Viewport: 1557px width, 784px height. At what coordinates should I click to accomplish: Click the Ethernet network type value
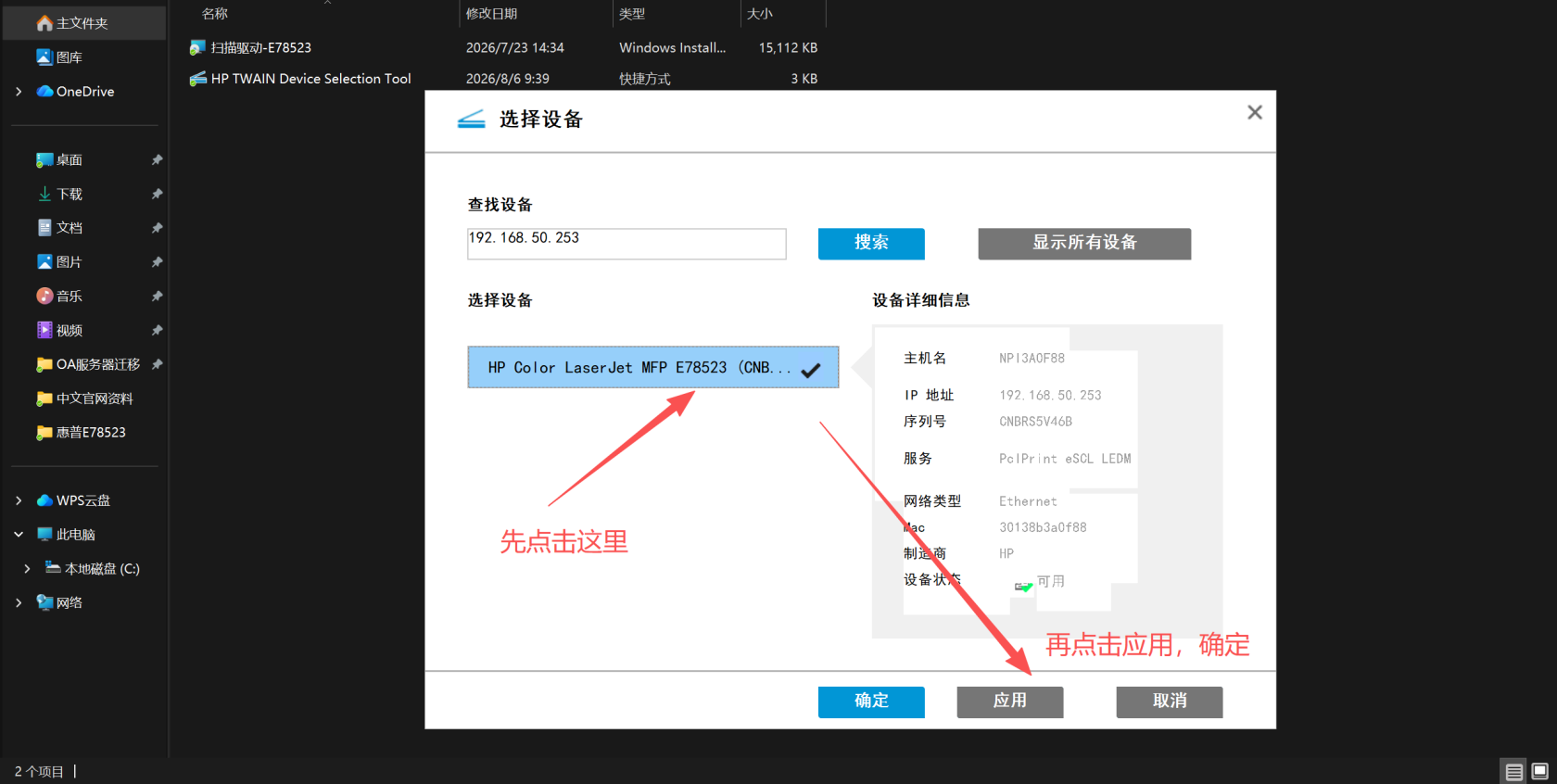1028,501
